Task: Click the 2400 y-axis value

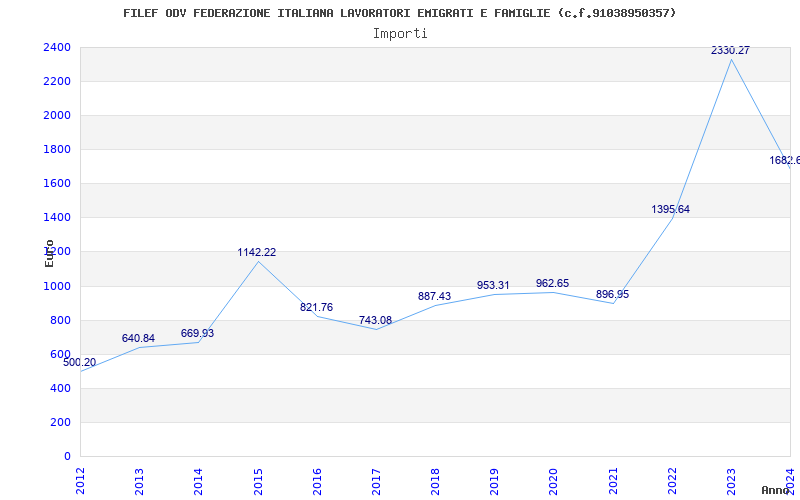Action: 57,48
